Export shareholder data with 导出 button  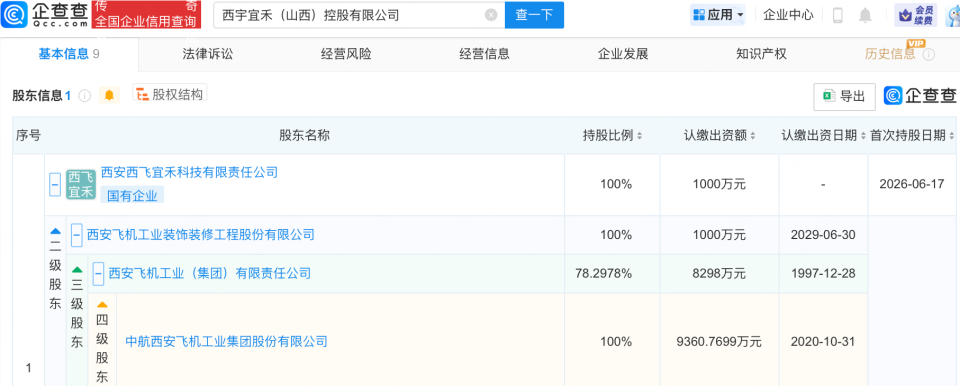[844, 96]
